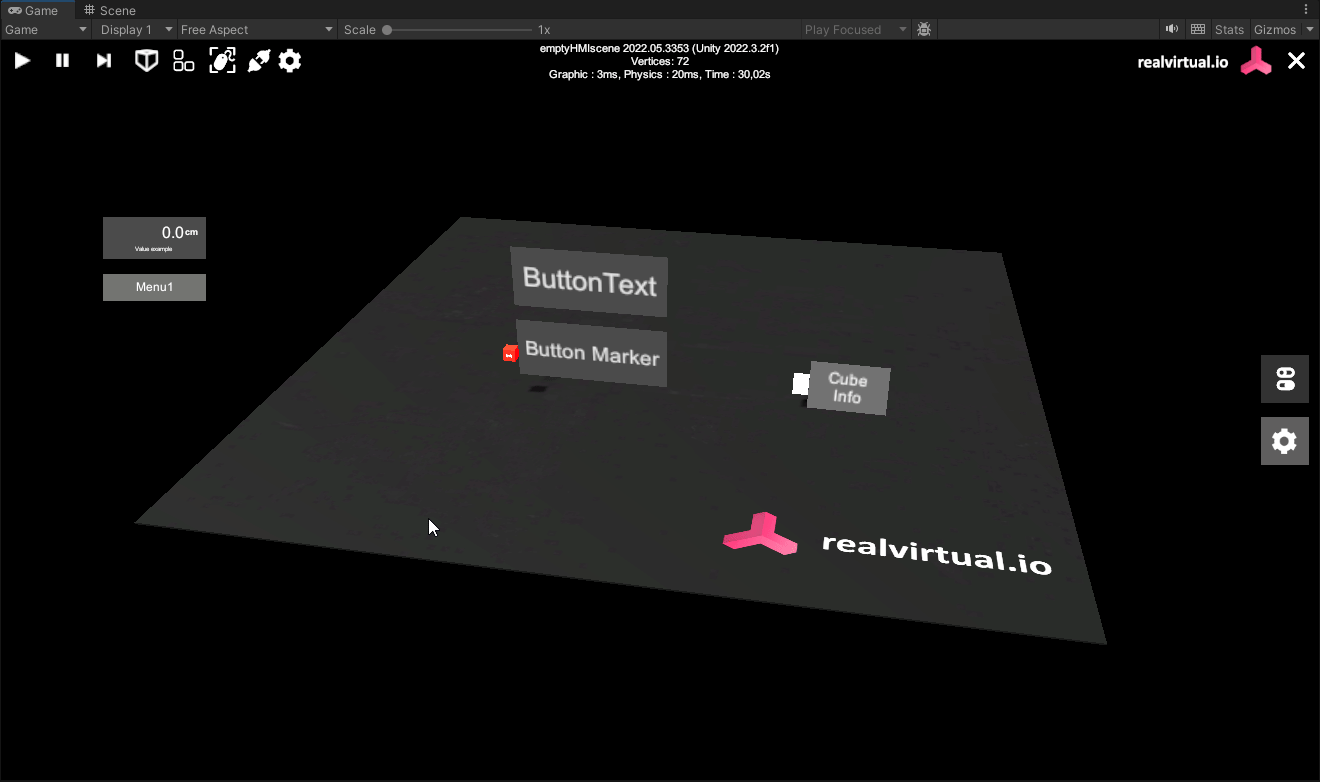Expand the Gizmos dropdown arrow

1310,30
